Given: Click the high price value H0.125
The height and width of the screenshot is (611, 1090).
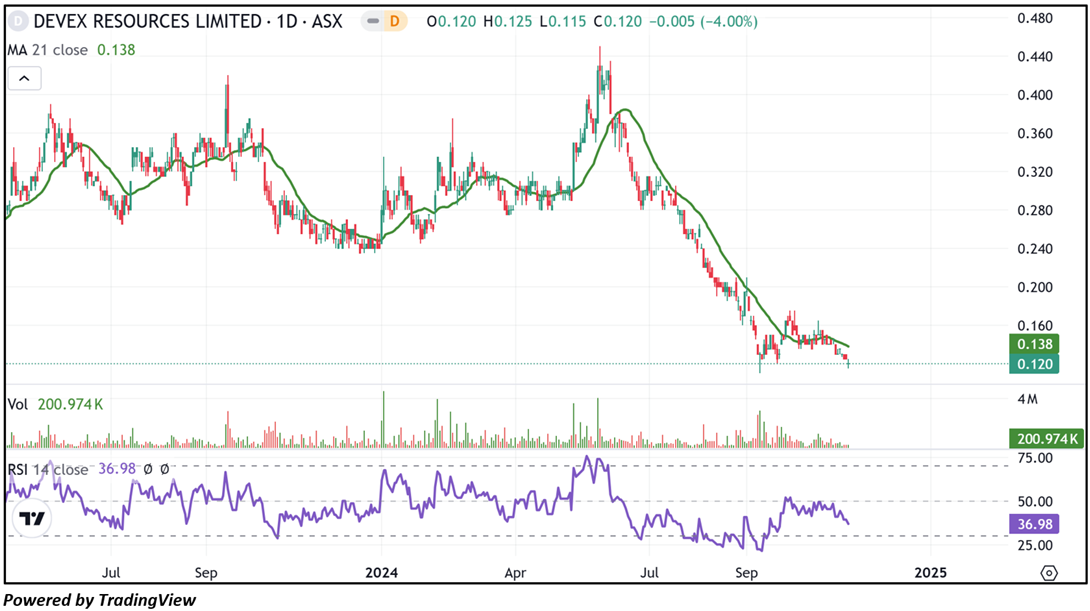Looking at the screenshot, I should (507, 22).
